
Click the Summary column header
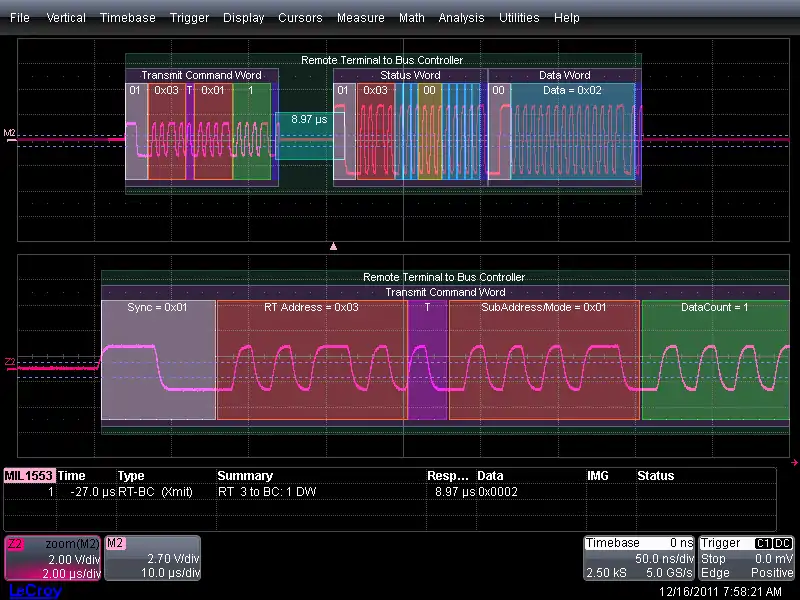244,476
